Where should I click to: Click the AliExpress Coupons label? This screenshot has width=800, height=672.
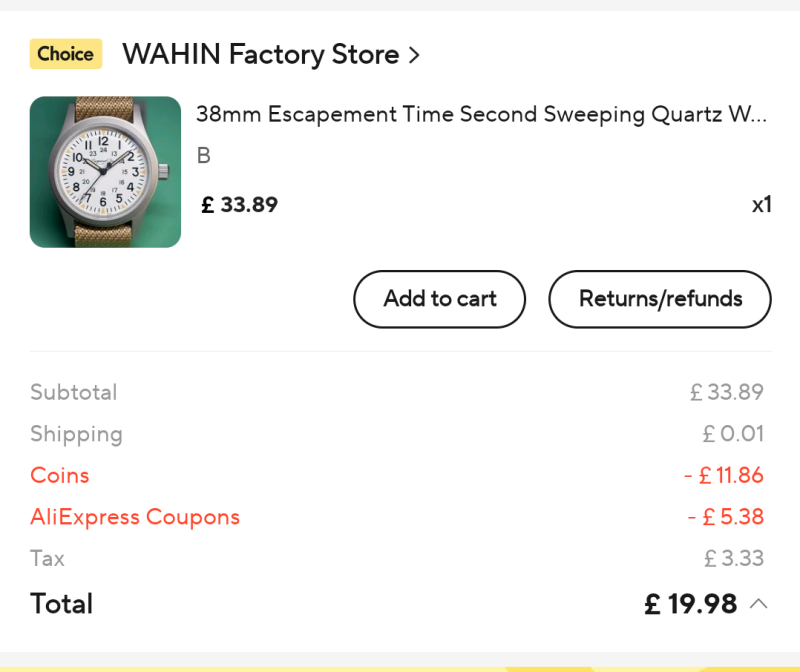tap(135, 517)
